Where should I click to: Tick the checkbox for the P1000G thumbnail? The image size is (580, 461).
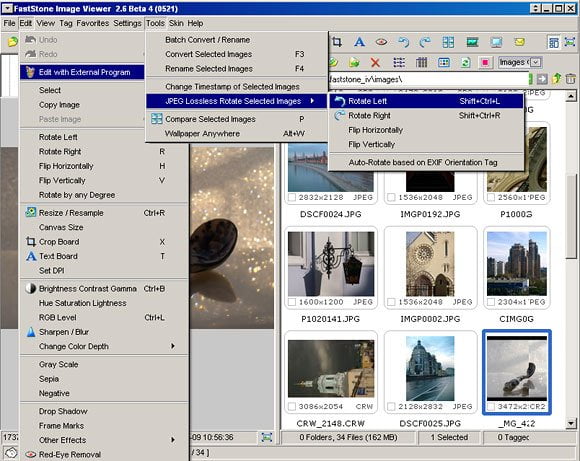(x=491, y=197)
